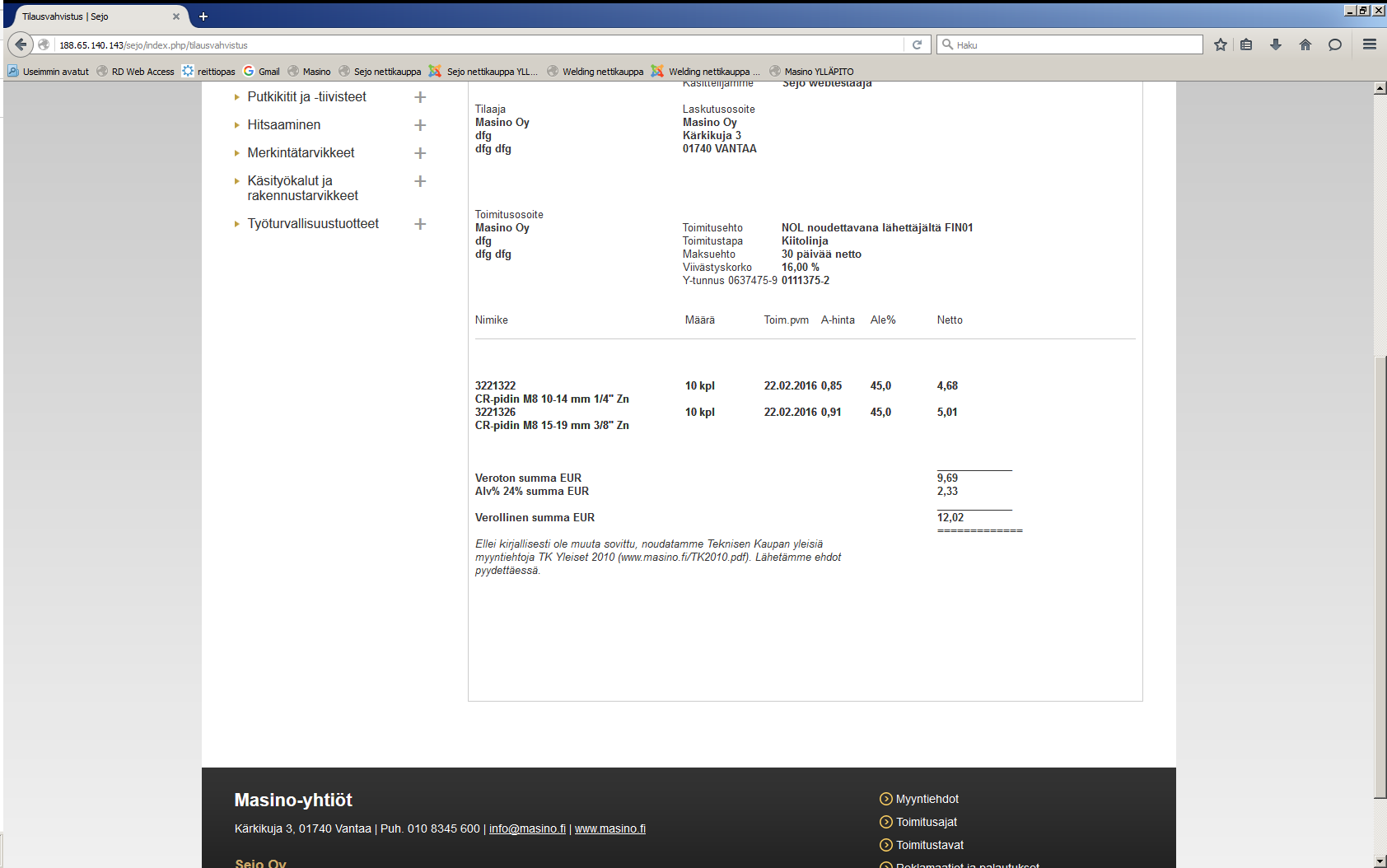The width and height of the screenshot is (1387, 868).
Task: Click the site identity globe icon
Action: pos(44,45)
